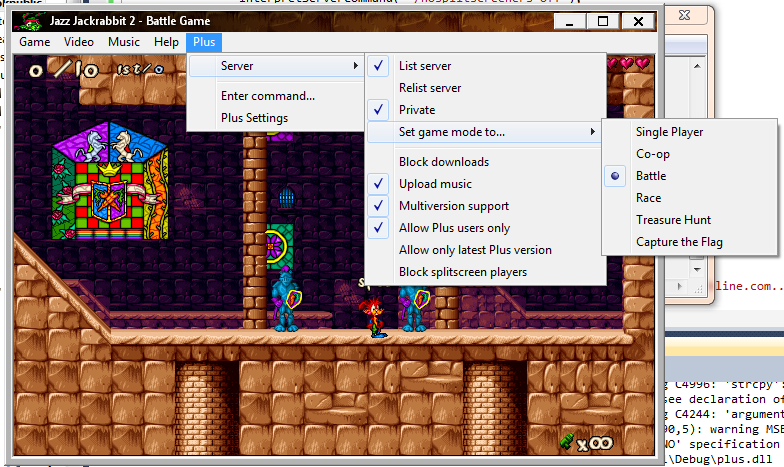Viewport: 784px width, 467px height.
Task: Switch game mode to Treasure Hunt
Action: point(673,220)
